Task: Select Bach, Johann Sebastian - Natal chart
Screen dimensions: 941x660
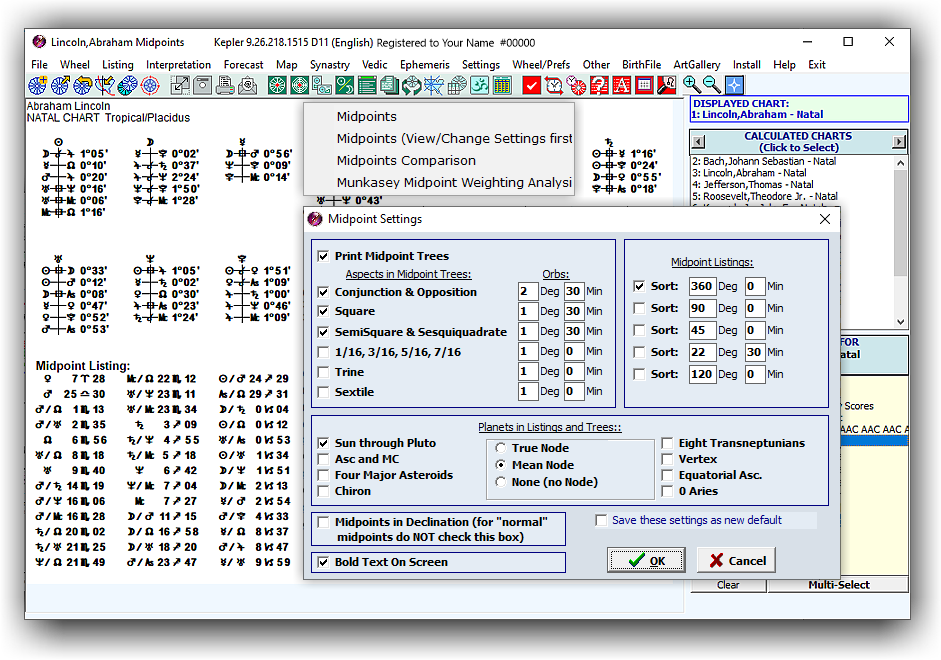Action: click(x=763, y=161)
